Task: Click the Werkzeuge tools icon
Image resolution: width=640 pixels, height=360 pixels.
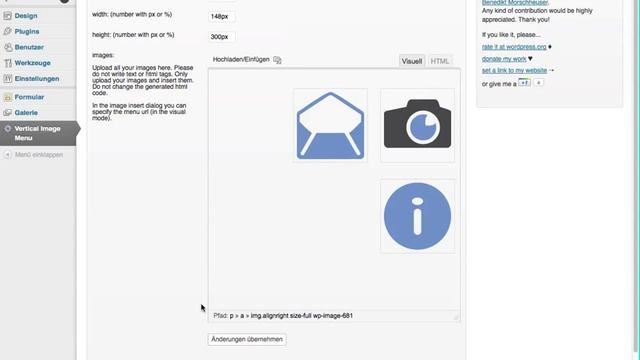Action: tap(7, 63)
